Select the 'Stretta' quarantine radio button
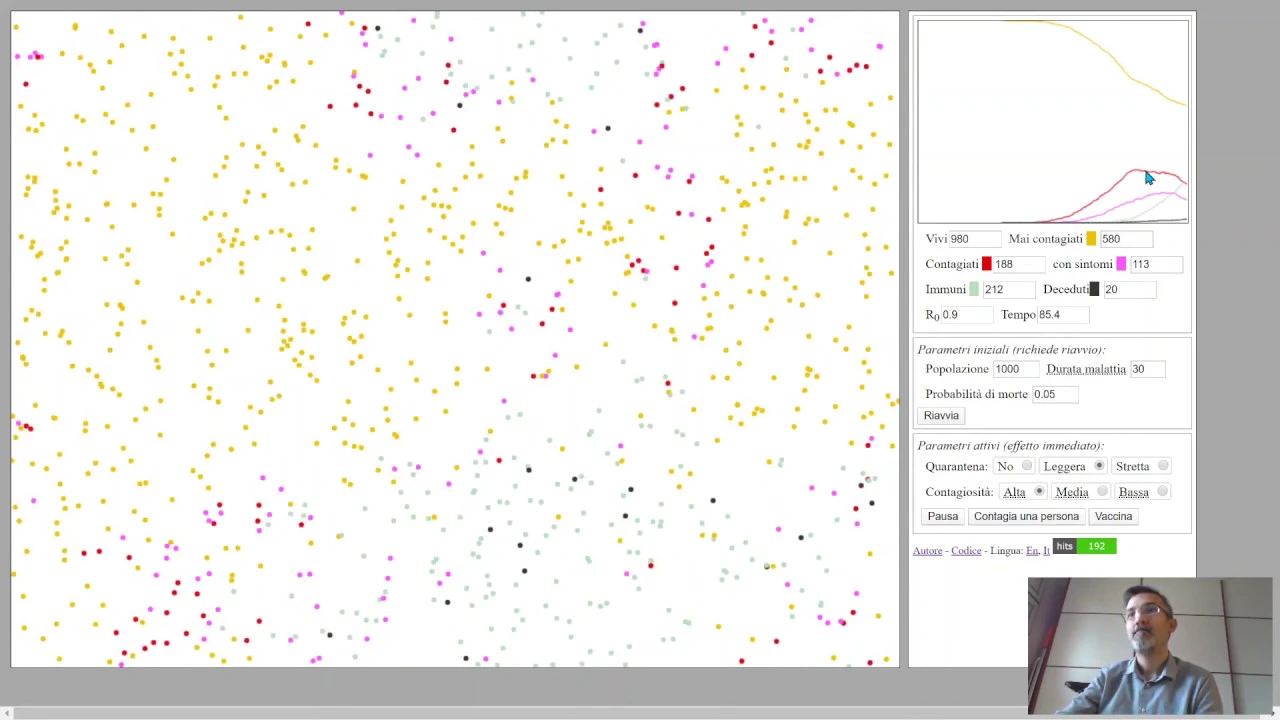1280x720 pixels. pyautogui.click(x=1163, y=466)
